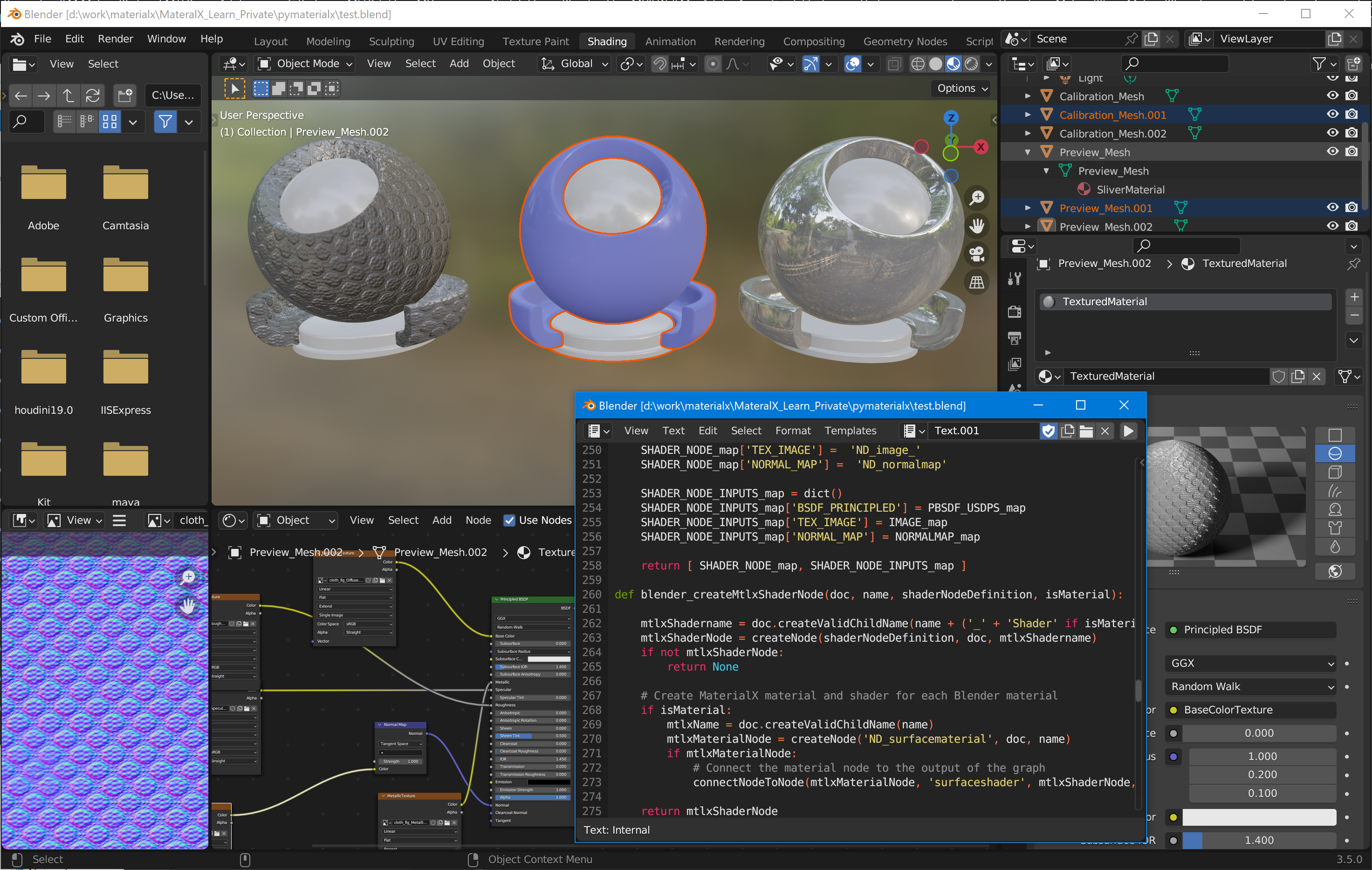Expand the Calibration_Mesh tree item
The width and height of the screenshot is (1372, 870).
pyautogui.click(x=1027, y=96)
